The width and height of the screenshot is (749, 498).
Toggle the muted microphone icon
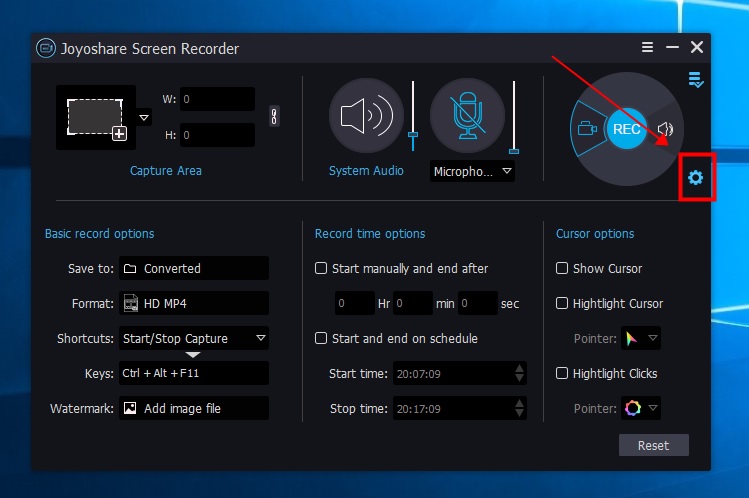468,116
